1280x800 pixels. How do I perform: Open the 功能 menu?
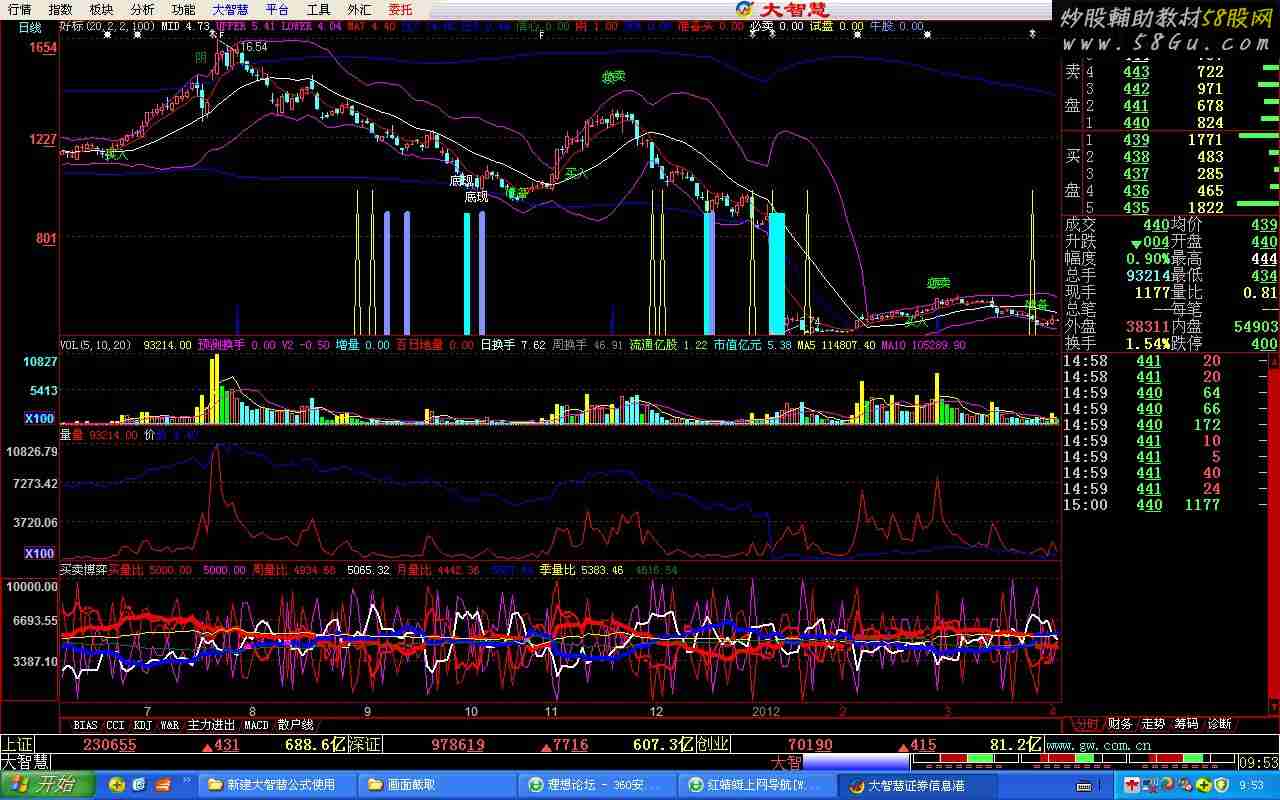(183, 9)
